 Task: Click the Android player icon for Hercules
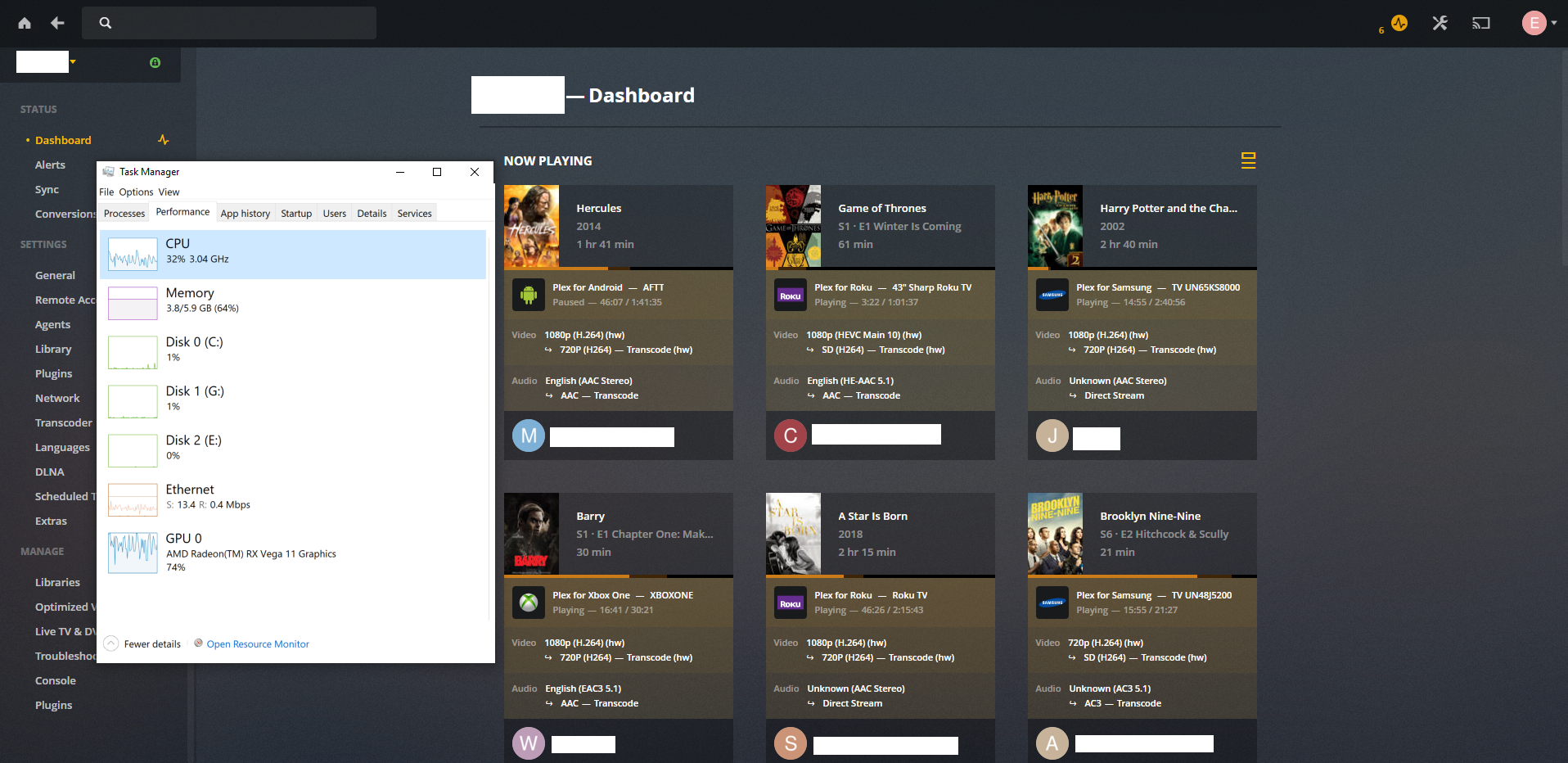click(529, 295)
